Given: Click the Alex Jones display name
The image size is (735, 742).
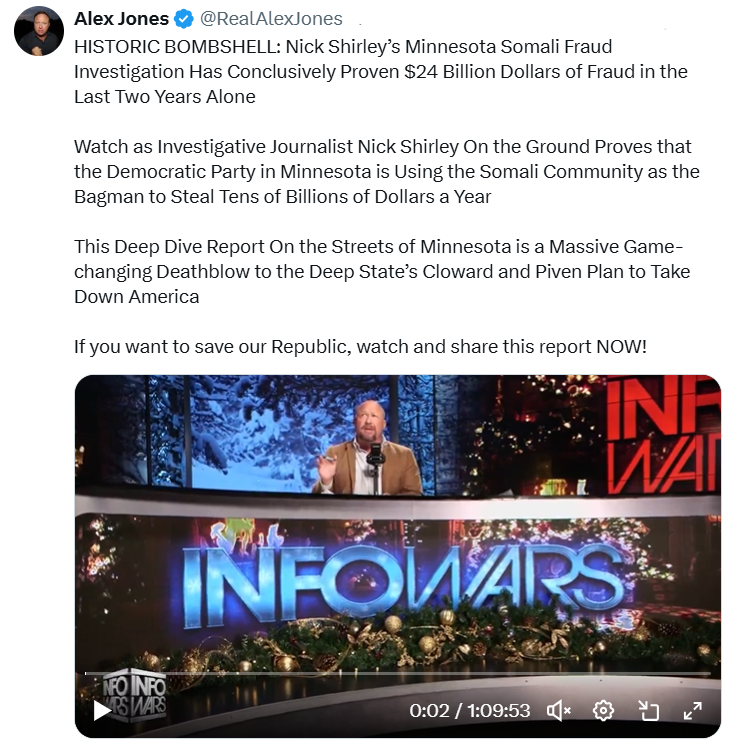Looking at the screenshot, I should coord(121,19).
